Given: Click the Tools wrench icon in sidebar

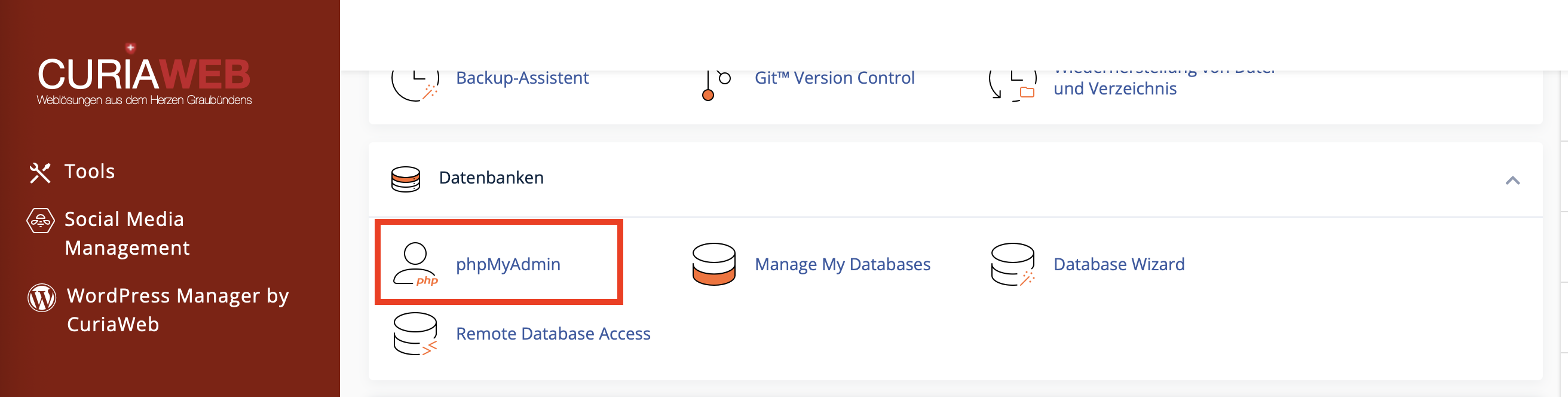Looking at the screenshot, I should [40, 172].
